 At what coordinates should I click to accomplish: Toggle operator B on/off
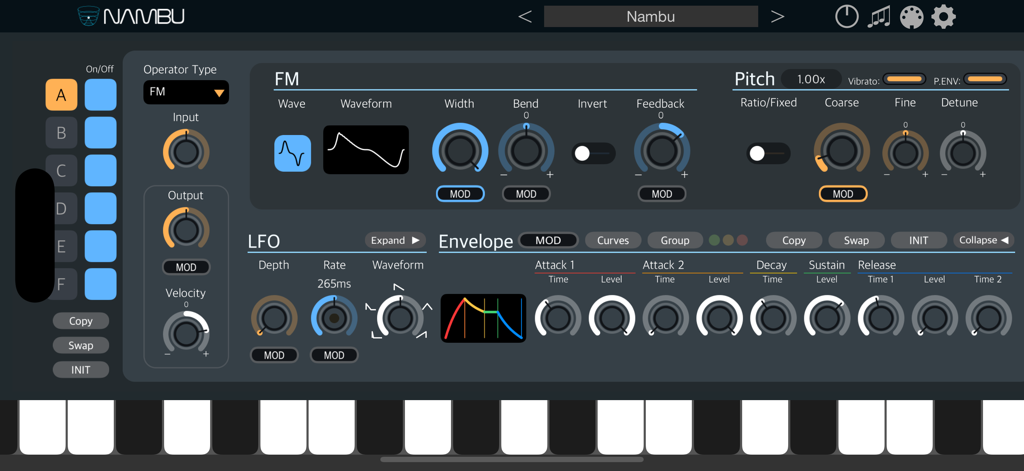pos(101,133)
